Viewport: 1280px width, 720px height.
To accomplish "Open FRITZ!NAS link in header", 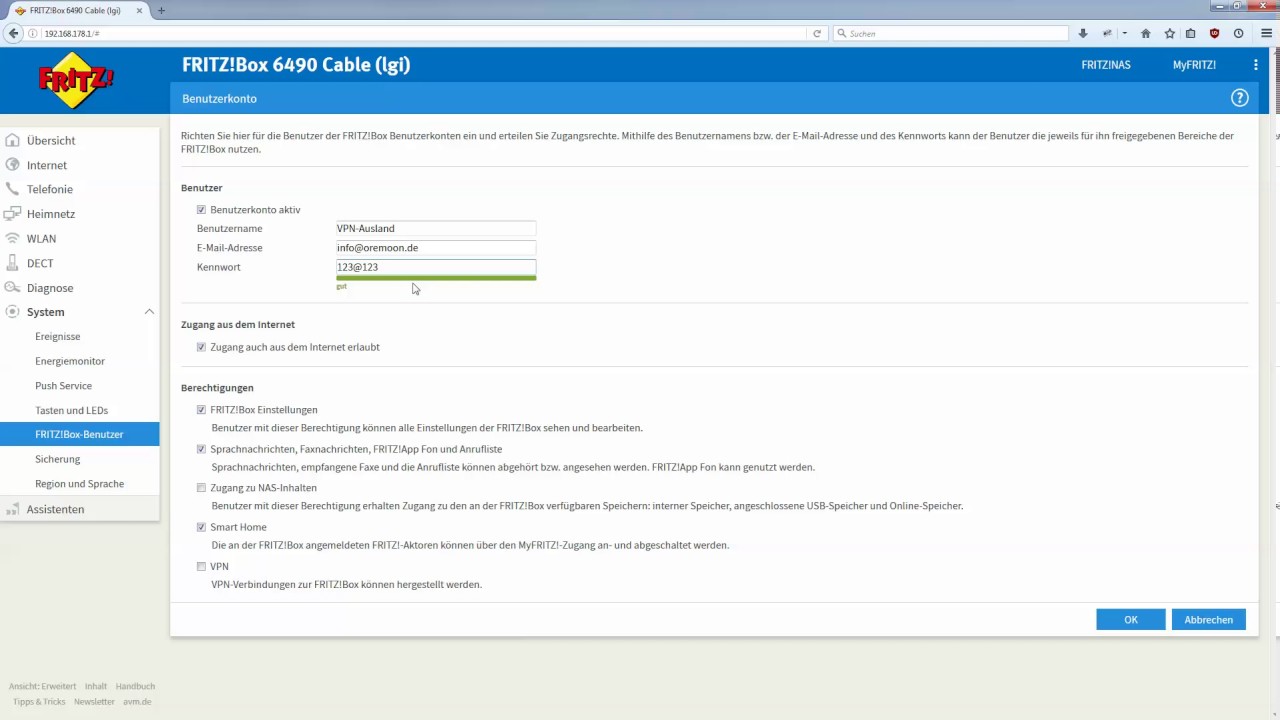I will [x=1106, y=65].
